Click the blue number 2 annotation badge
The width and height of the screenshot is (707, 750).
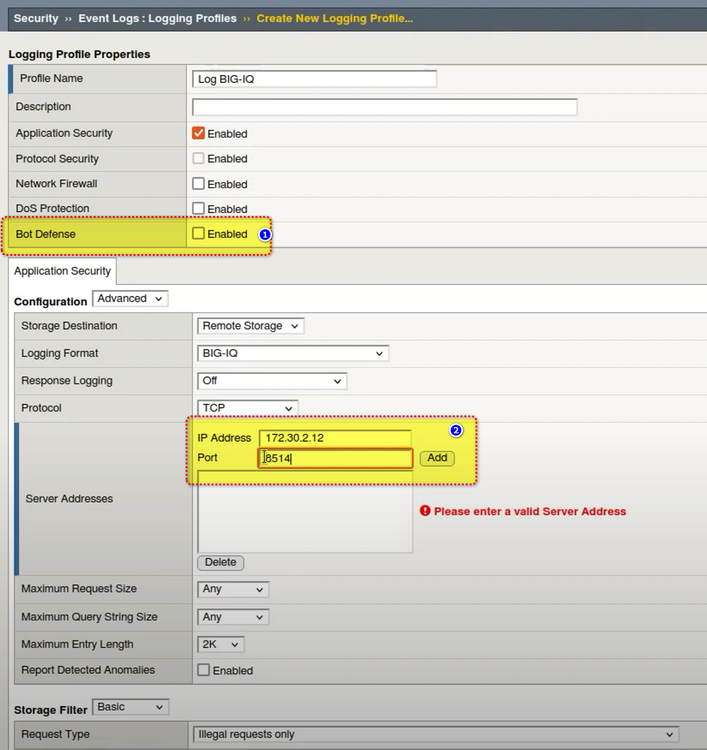pos(456,431)
